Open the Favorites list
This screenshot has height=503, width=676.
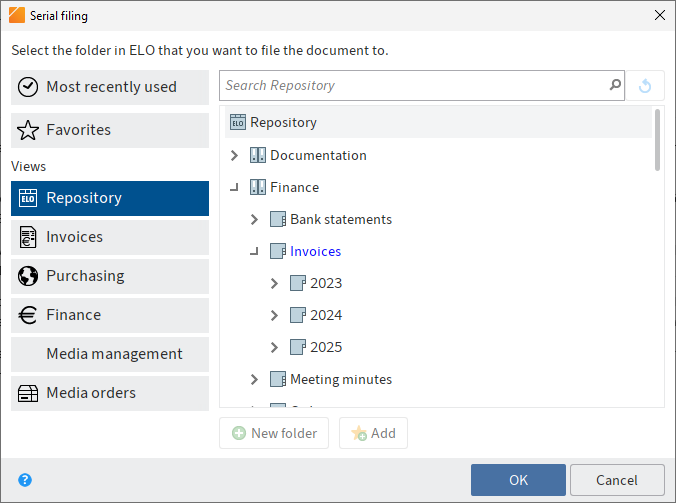point(110,131)
